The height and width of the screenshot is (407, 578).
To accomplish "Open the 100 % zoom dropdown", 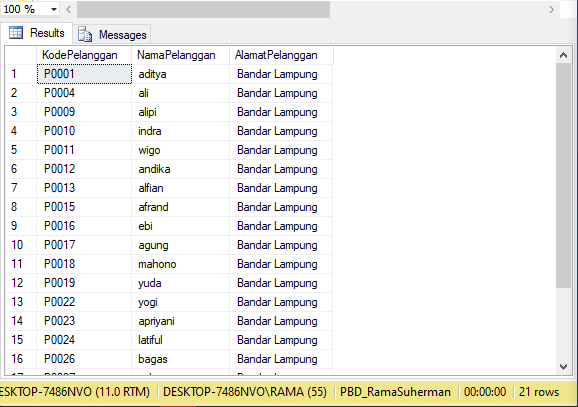I will [x=54, y=9].
